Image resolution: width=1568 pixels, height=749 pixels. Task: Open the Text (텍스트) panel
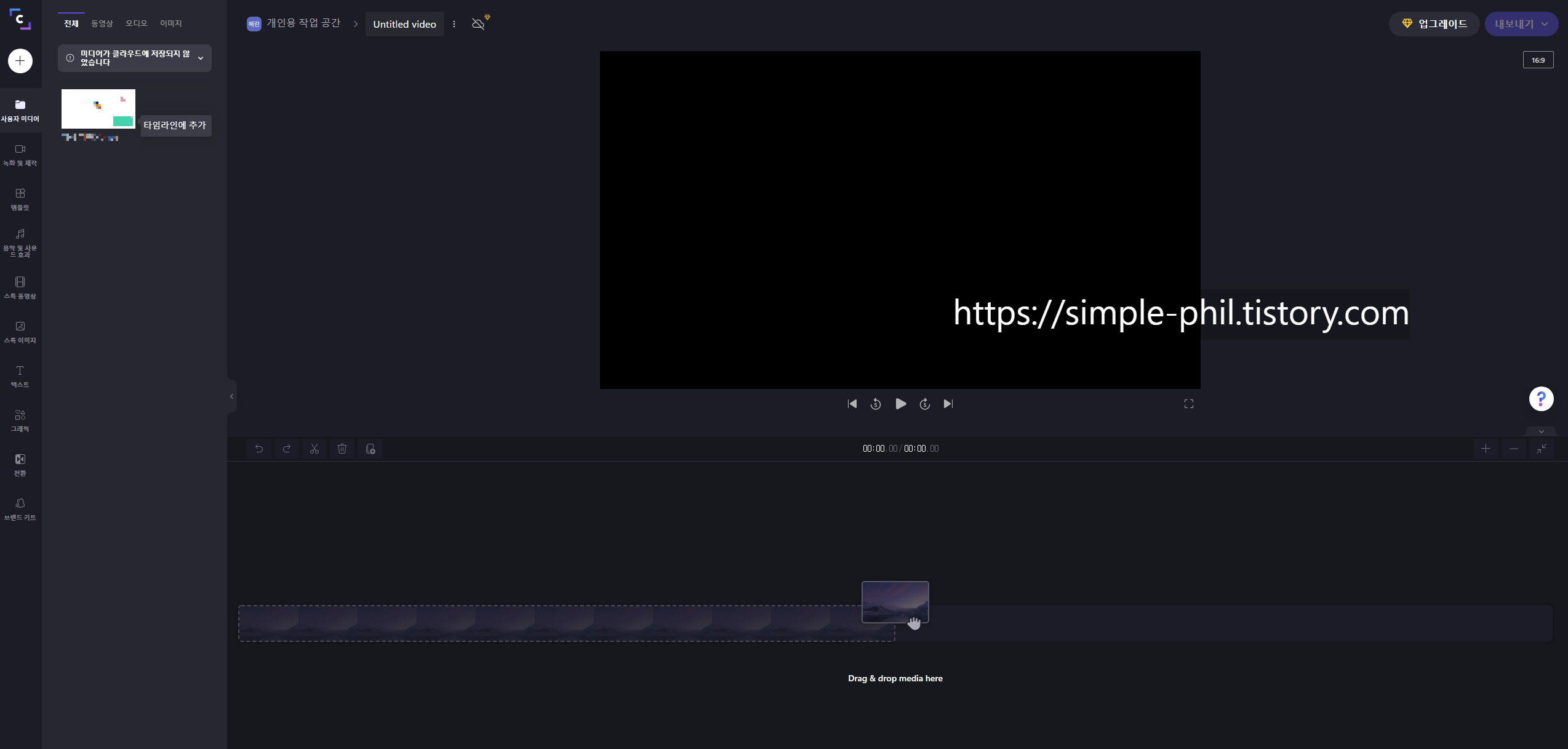[x=20, y=376]
